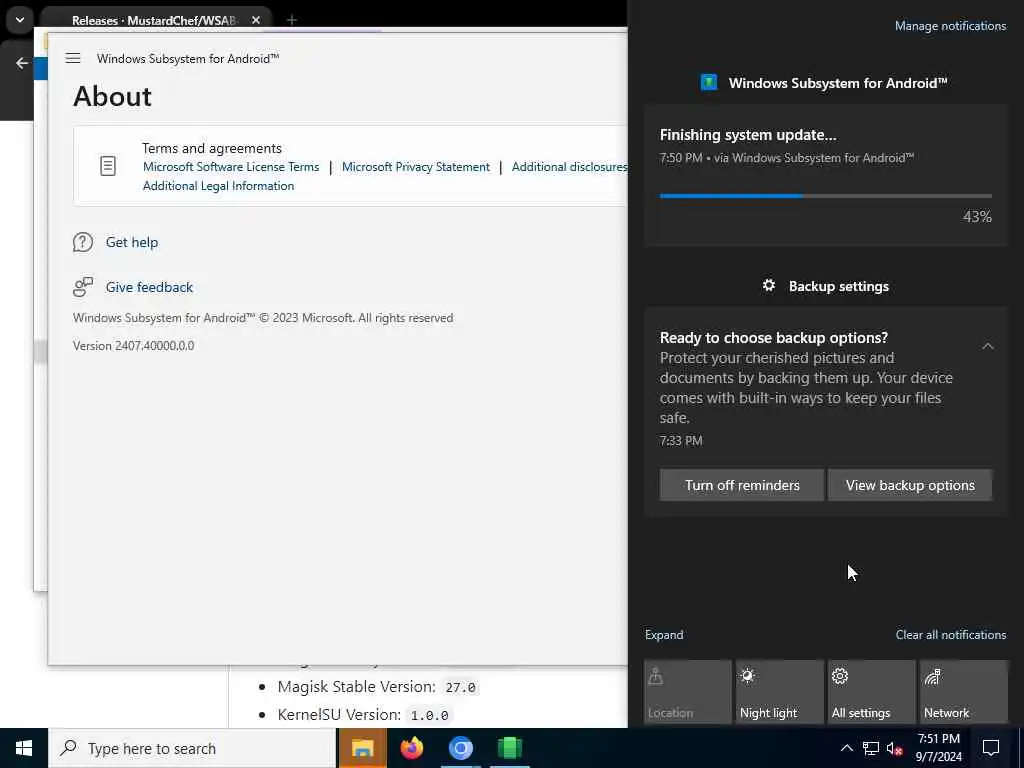Open Additional disclosures link
The width and height of the screenshot is (1024, 768).
[569, 167]
